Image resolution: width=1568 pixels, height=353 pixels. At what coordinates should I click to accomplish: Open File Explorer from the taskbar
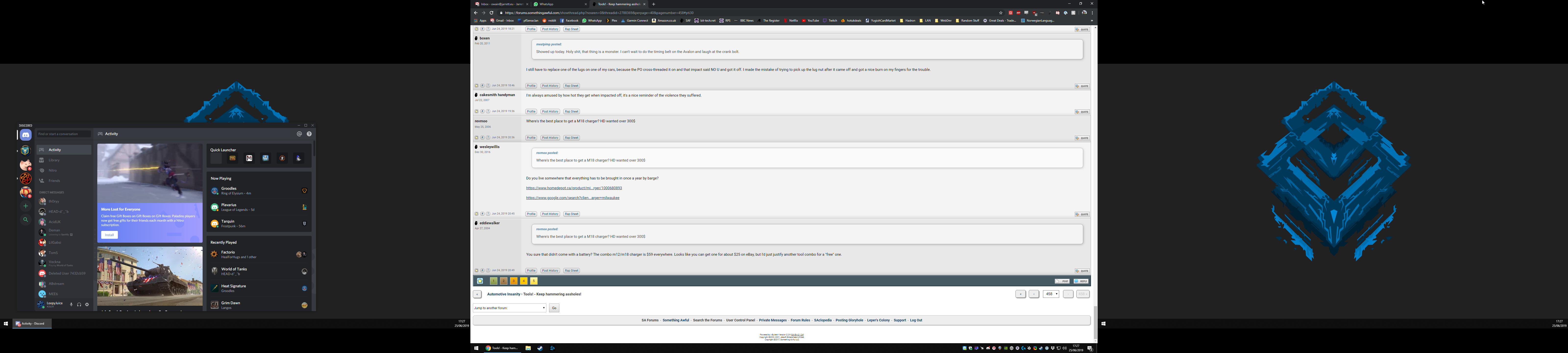[528, 348]
